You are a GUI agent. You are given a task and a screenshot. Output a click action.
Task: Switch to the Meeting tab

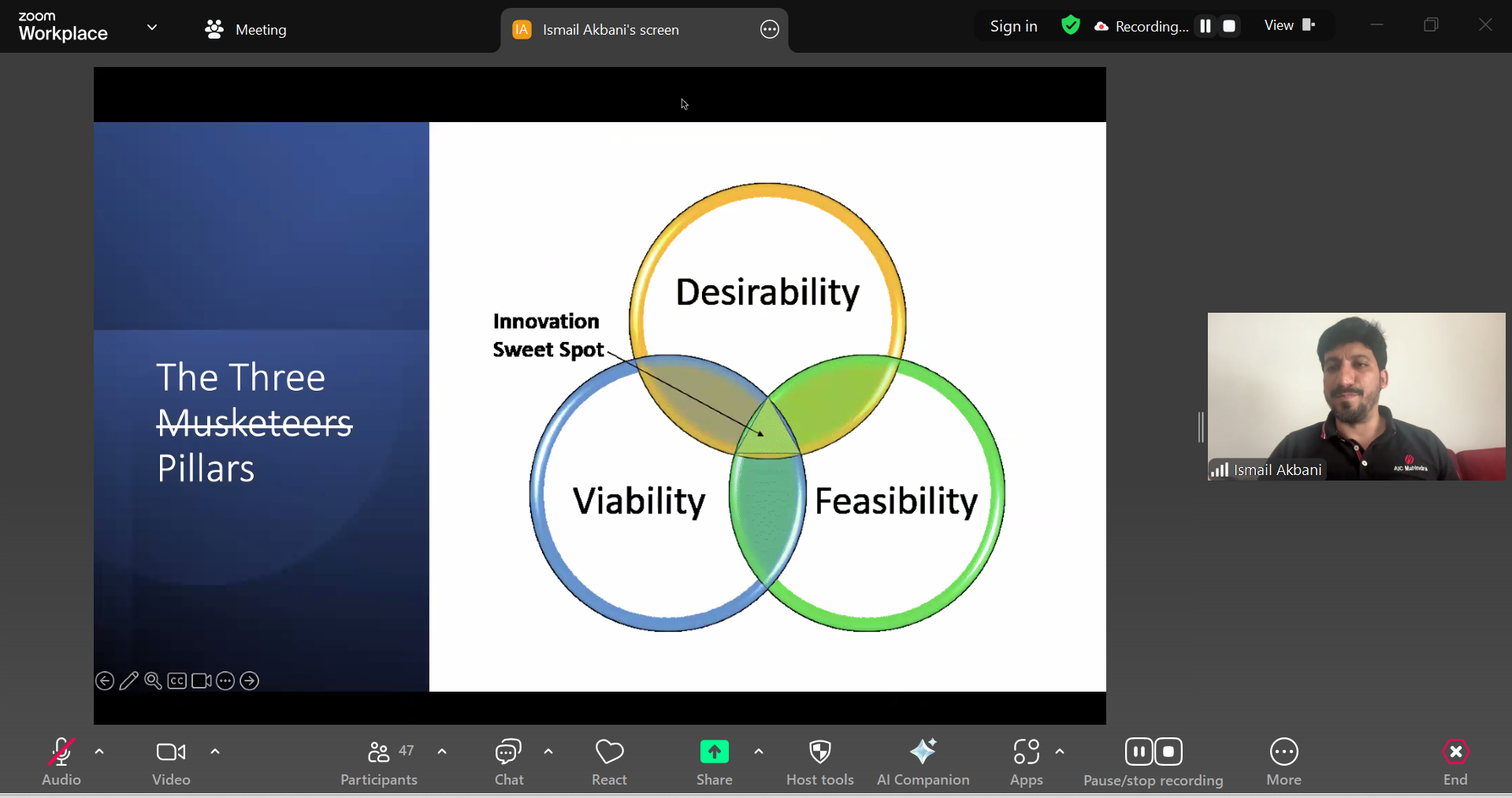click(x=246, y=30)
